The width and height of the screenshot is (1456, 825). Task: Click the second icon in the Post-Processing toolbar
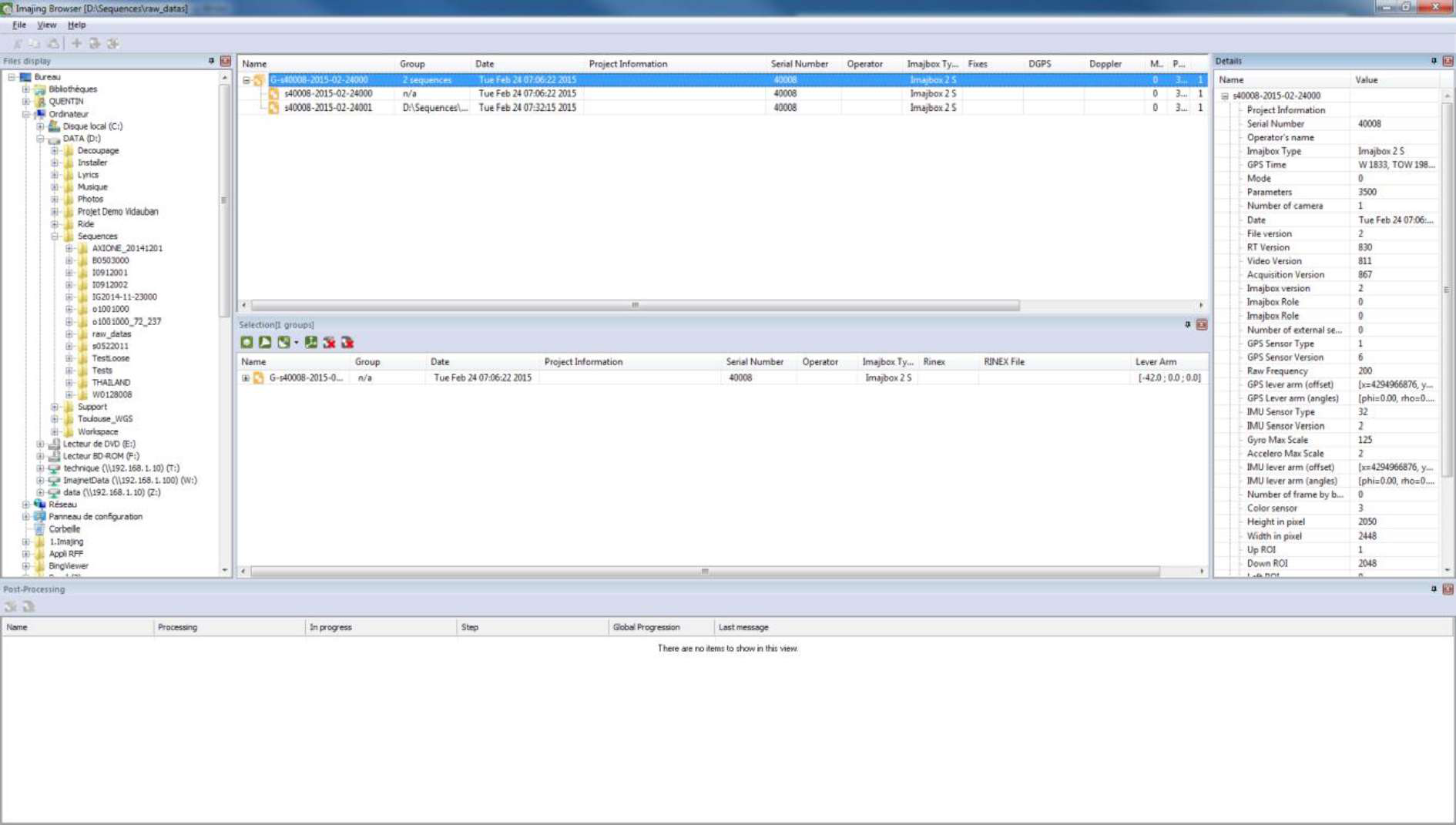29,607
